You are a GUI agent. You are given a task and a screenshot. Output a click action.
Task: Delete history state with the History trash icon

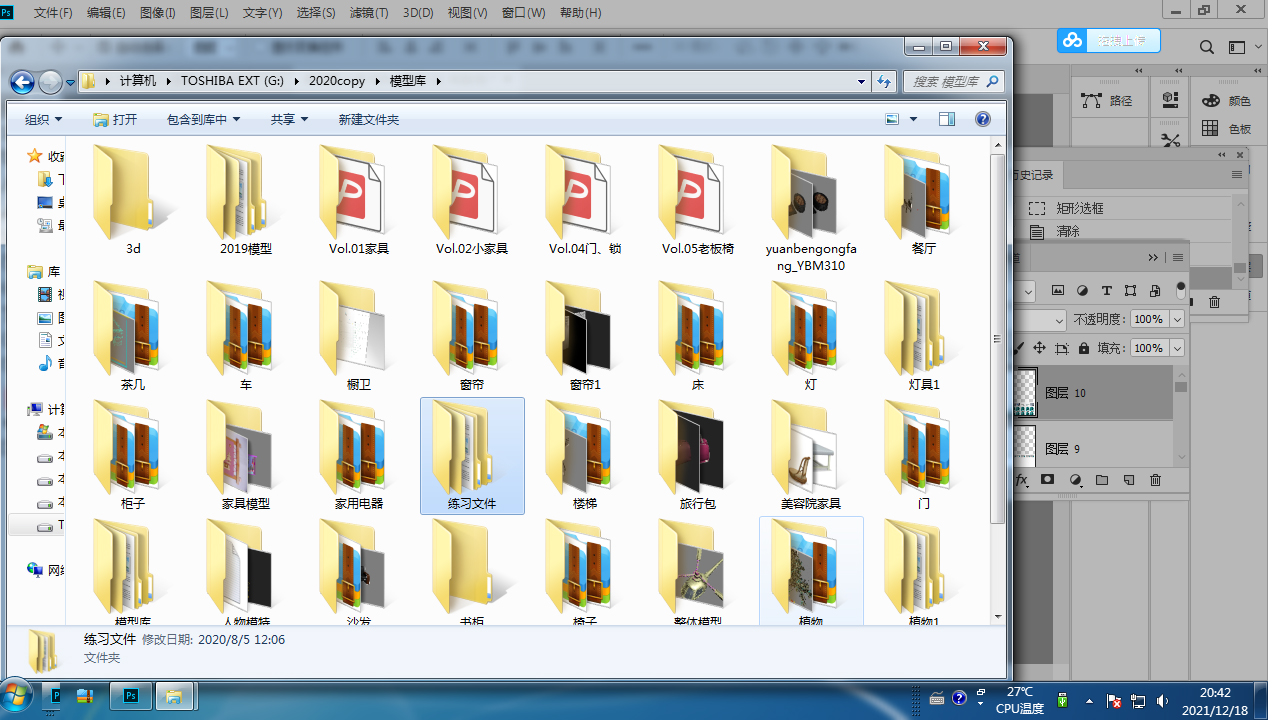point(1215,302)
